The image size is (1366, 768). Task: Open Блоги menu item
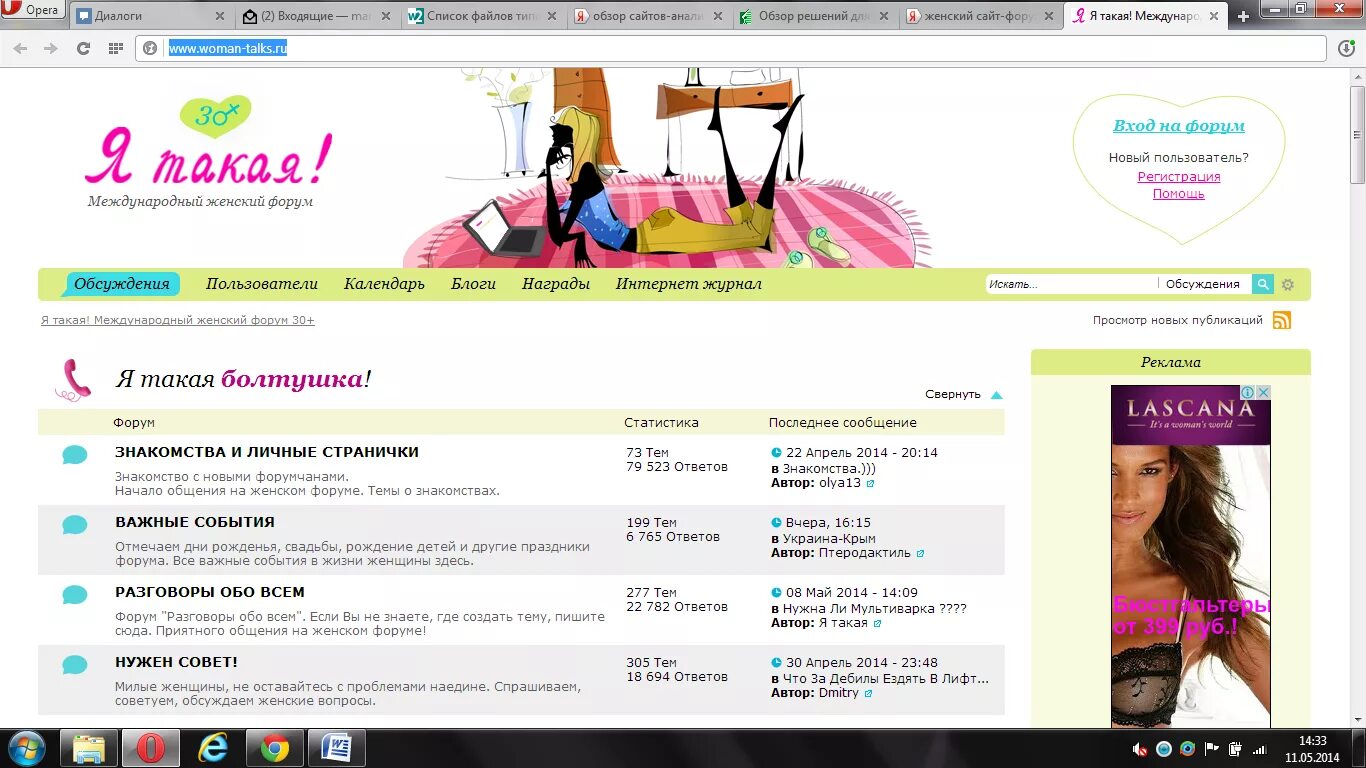473,284
